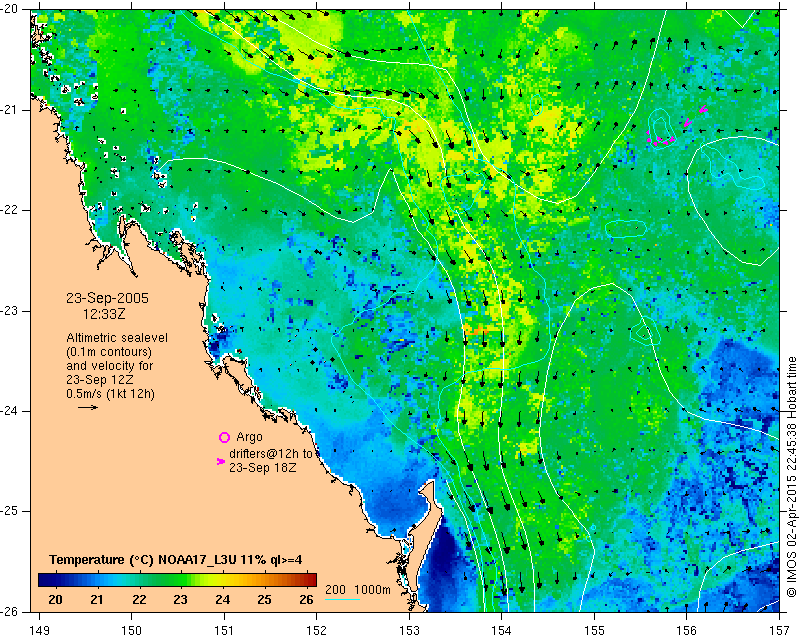Image resolution: width=800 pixels, height=640 pixels.
Task: Click the temperature color bar legend
Action: pos(178,580)
